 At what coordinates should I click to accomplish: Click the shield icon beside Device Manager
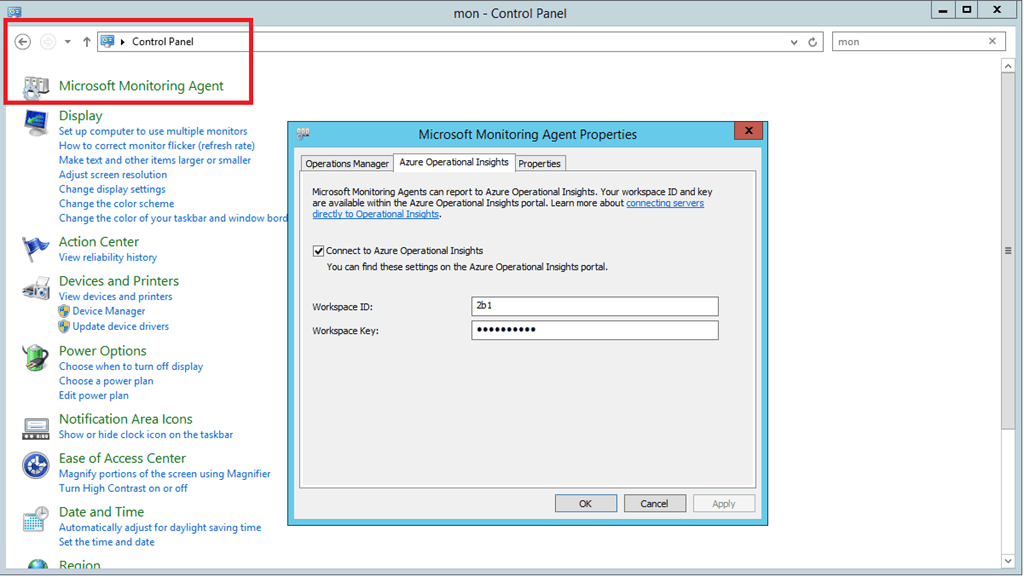[63, 311]
